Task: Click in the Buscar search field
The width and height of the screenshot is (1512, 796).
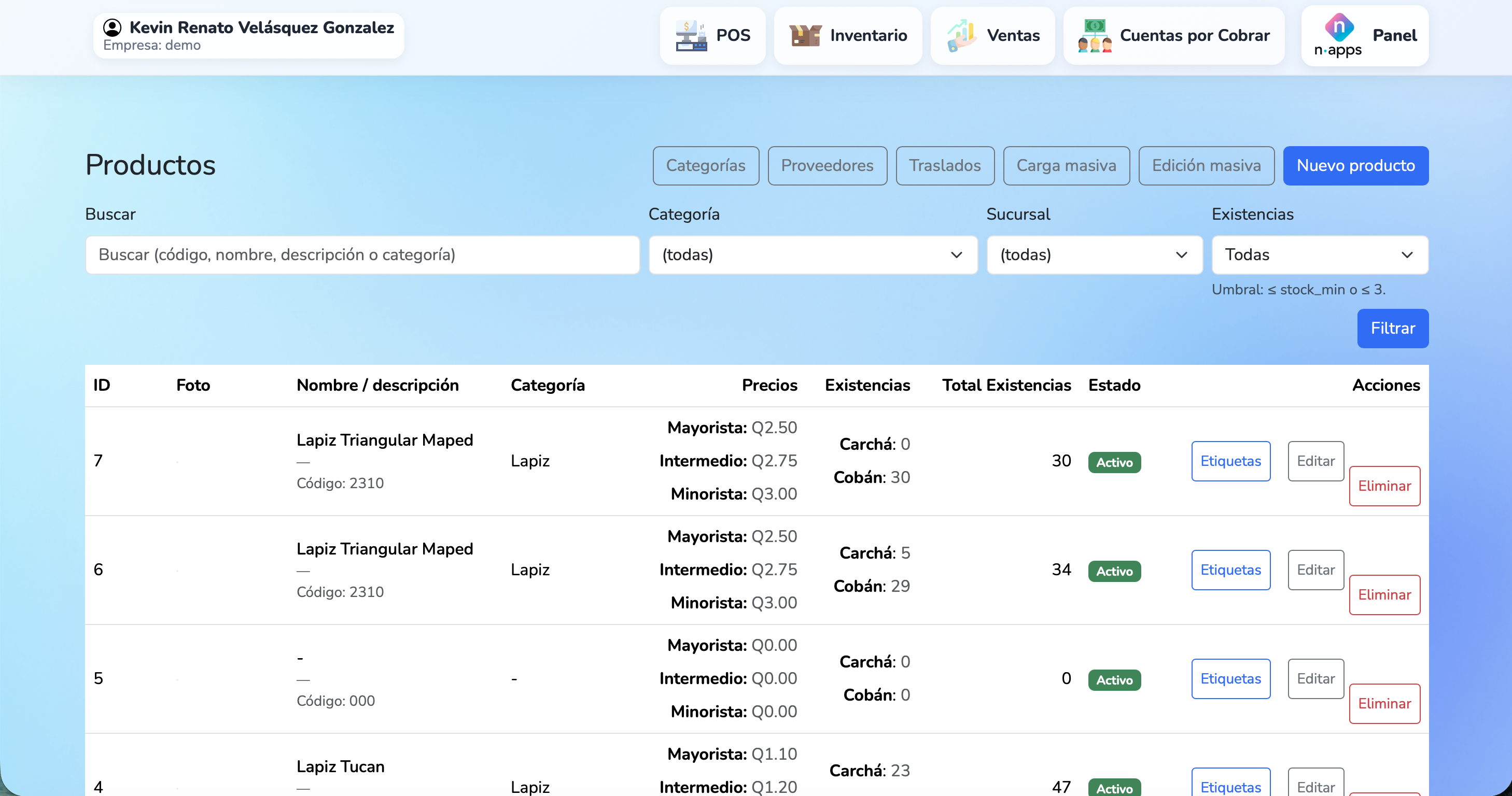Action: tap(362, 254)
